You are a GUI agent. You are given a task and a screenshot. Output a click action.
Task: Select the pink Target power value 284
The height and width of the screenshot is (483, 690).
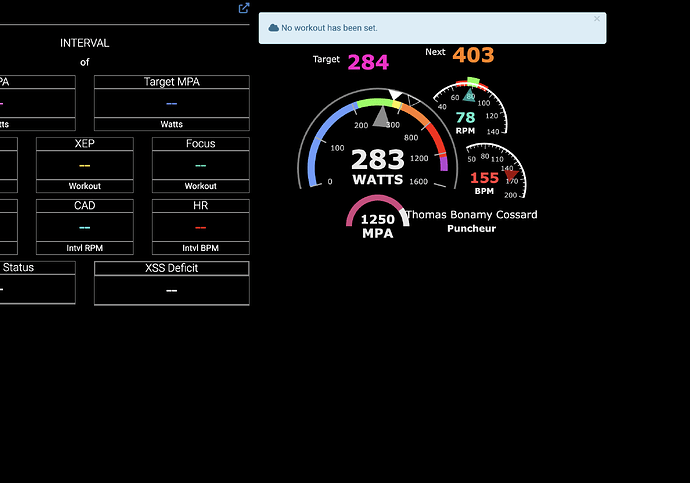(x=368, y=63)
